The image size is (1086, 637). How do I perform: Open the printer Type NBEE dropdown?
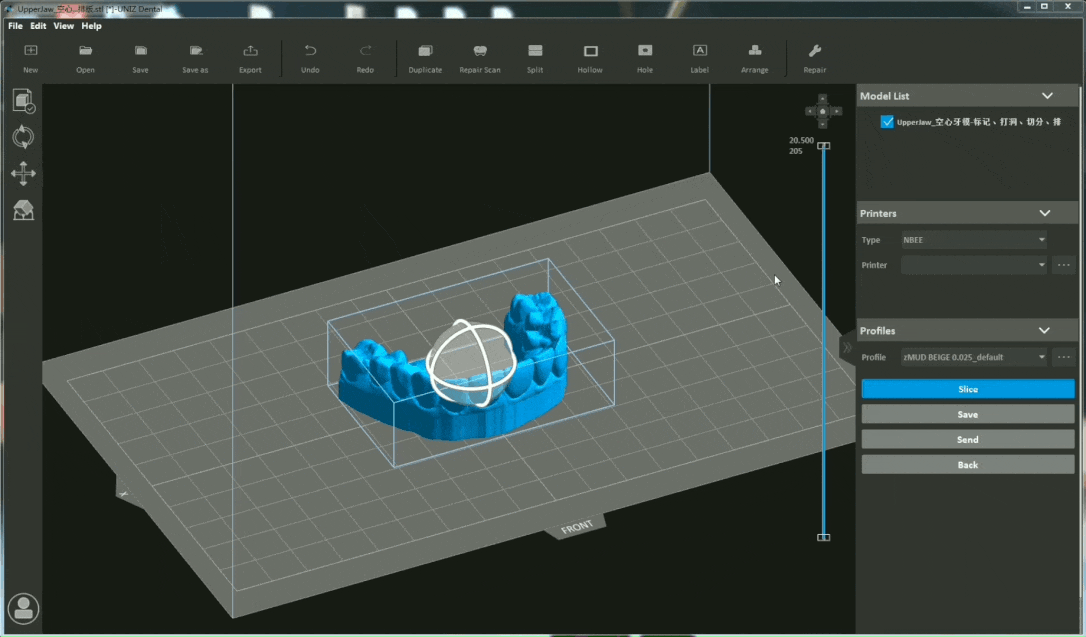click(974, 240)
